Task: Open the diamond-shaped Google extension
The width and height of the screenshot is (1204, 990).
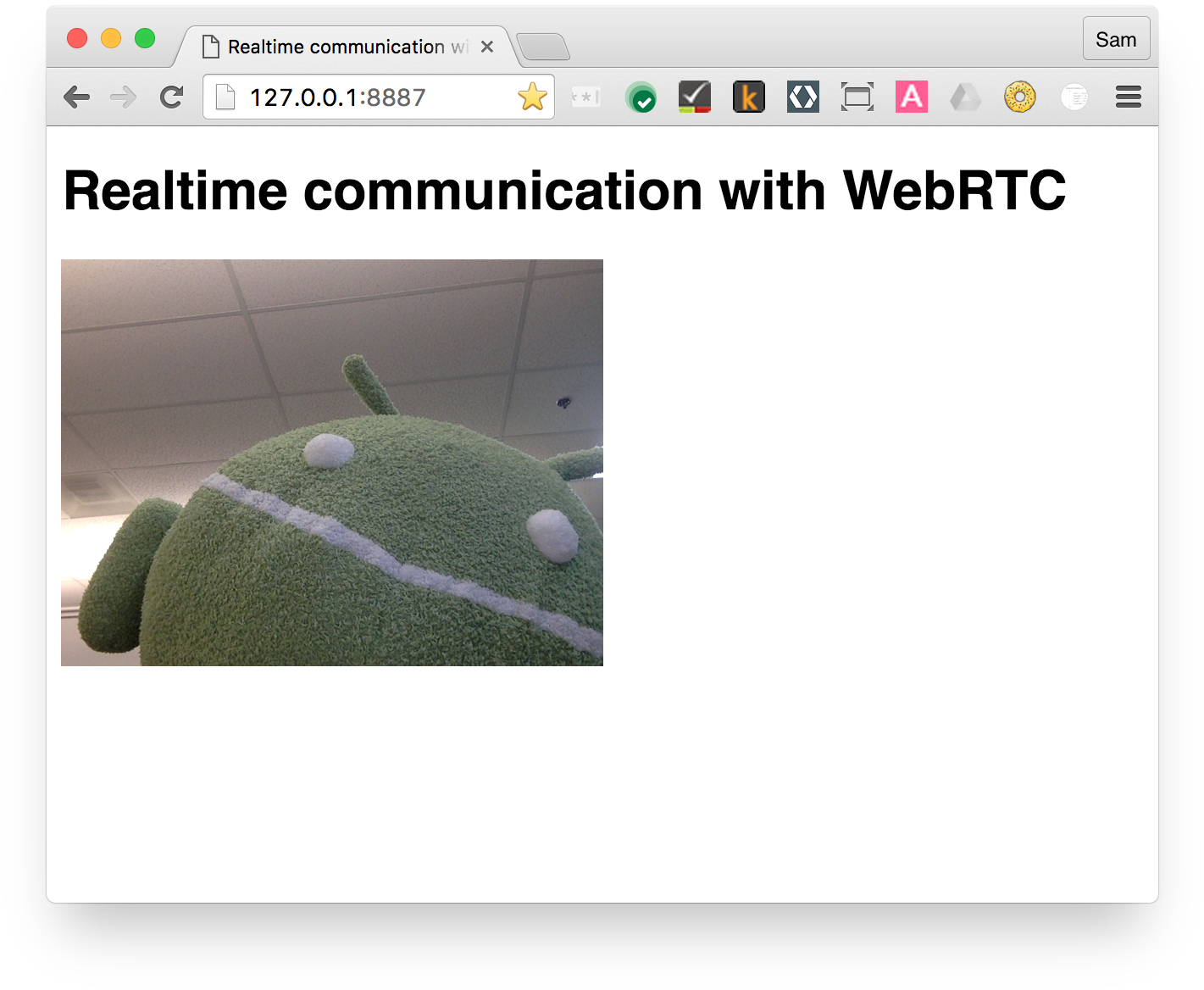Action: 802,97
